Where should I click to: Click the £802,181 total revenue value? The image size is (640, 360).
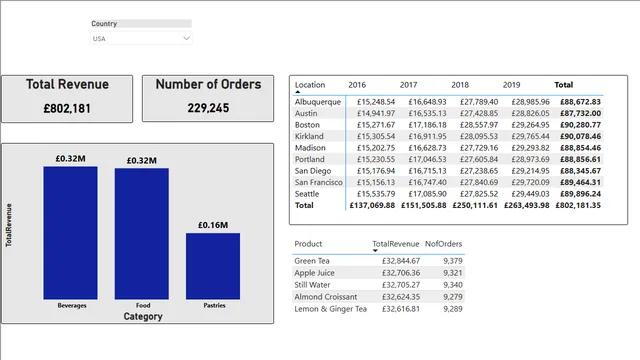[x=67, y=109]
